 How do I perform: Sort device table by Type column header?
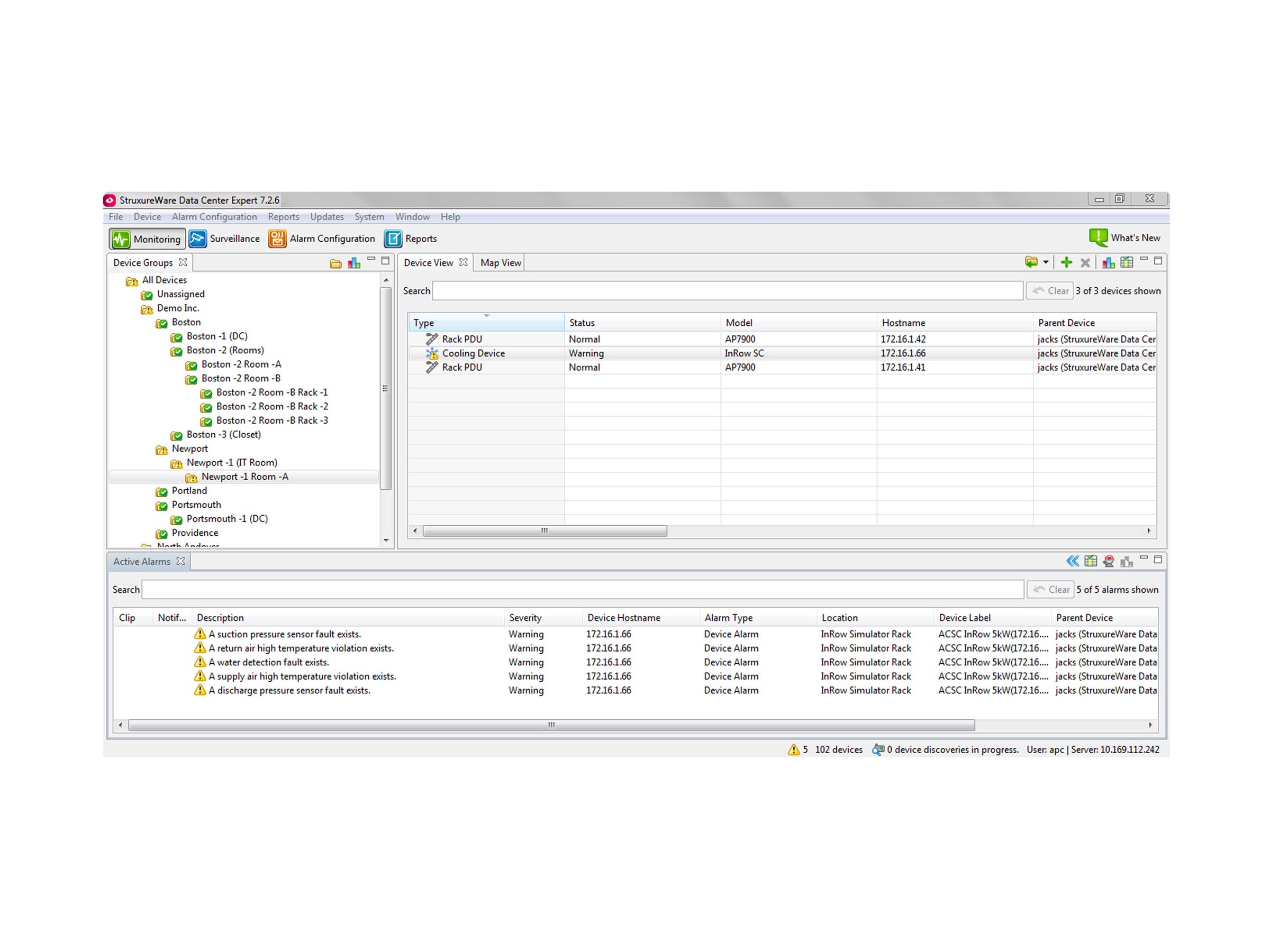pos(486,323)
